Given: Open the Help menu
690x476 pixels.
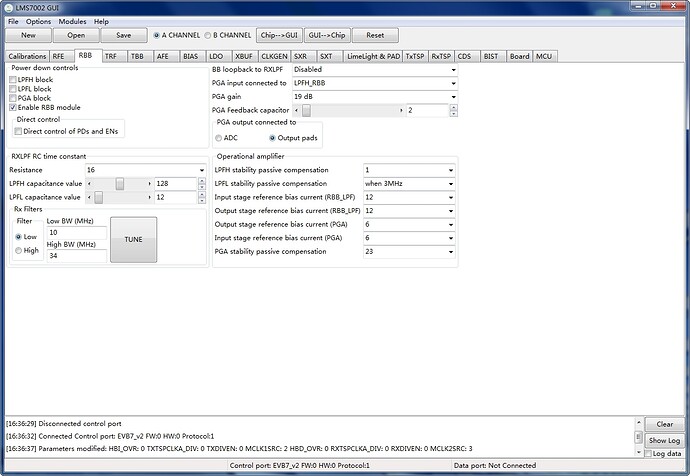Looking at the screenshot, I should pyautogui.click(x=101, y=22).
